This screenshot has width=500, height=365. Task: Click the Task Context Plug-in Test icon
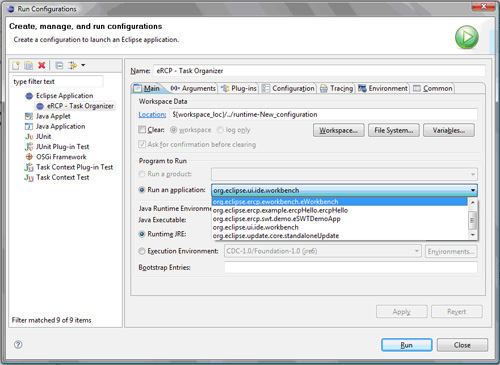pos(29,167)
